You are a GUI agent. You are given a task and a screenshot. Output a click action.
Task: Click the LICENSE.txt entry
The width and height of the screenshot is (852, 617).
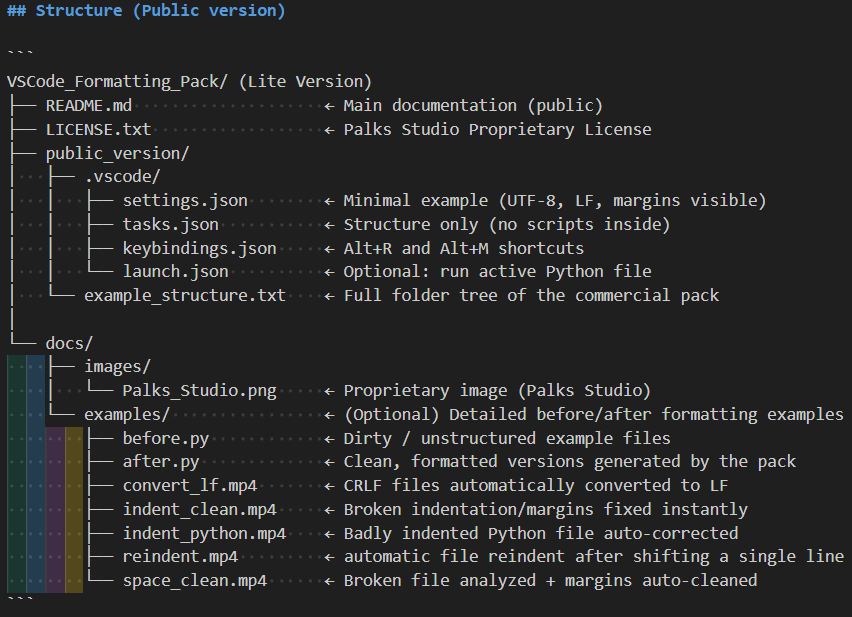(x=98, y=129)
